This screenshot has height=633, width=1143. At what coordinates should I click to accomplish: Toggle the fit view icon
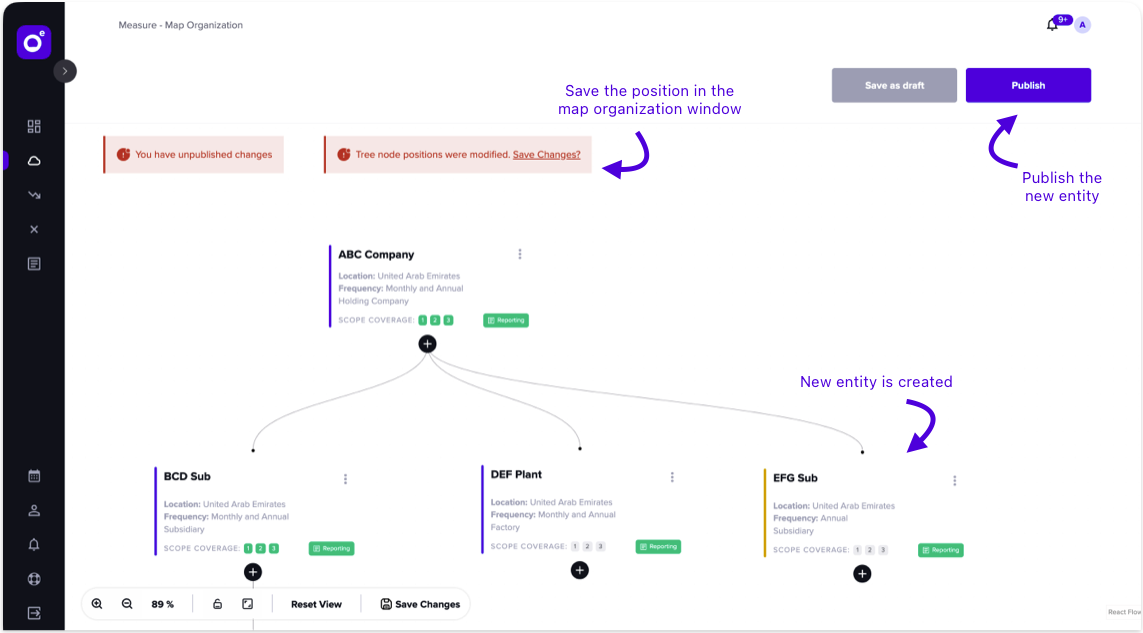pyautogui.click(x=247, y=604)
